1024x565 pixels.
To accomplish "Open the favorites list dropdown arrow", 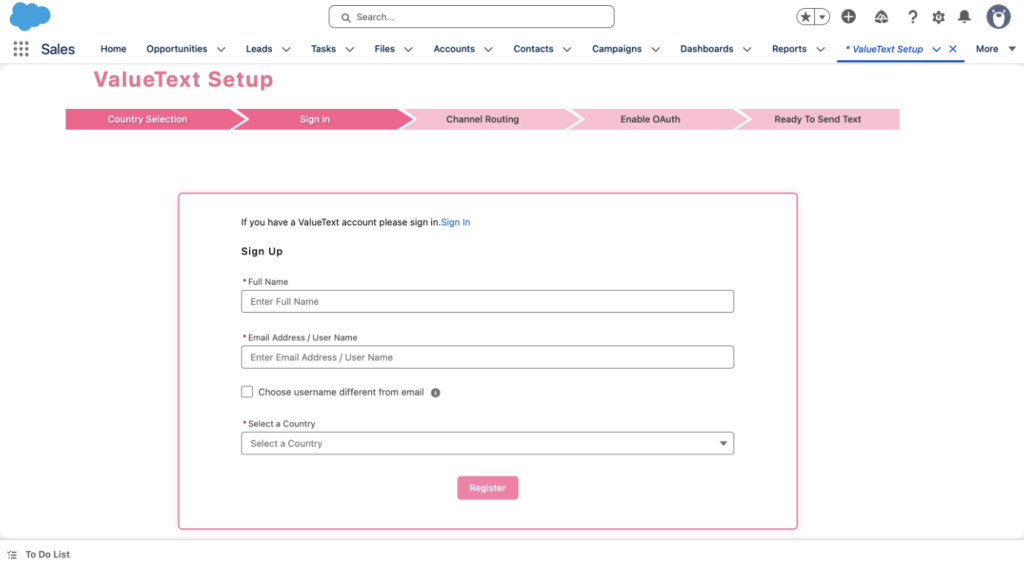I will (822, 17).
